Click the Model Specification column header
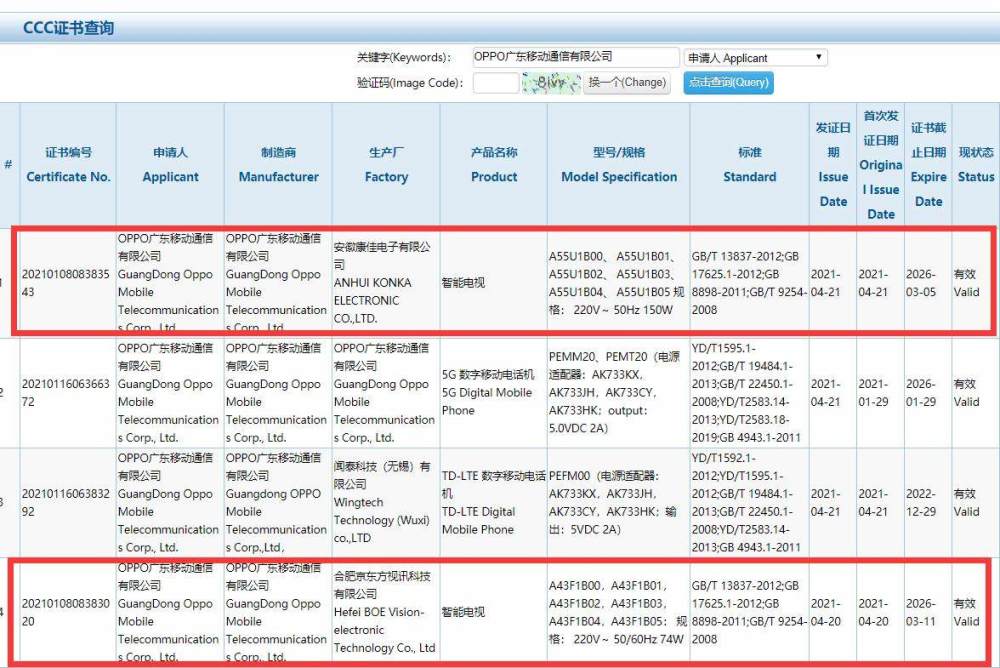1000x668 pixels. pos(619,165)
